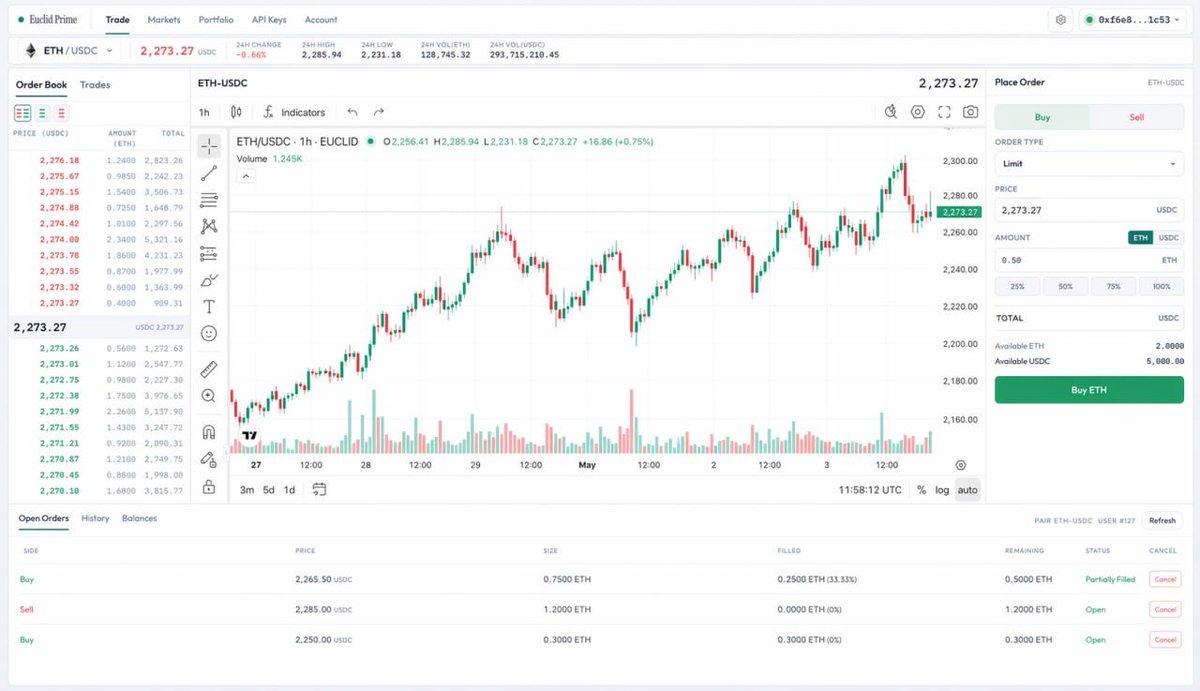Viewport: 1200px width, 691px height.
Task: Show asks-only order book view
Action: pyautogui.click(x=62, y=113)
